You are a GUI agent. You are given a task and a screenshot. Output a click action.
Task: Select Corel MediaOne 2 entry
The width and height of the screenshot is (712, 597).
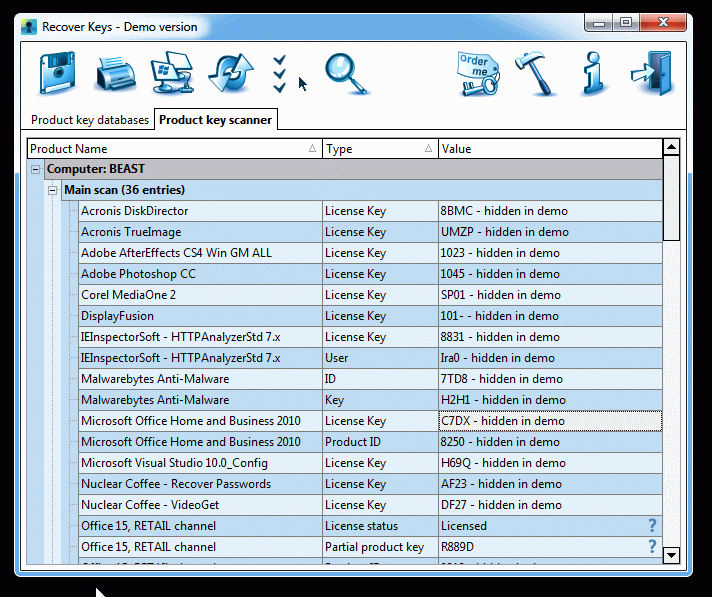click(x=200, y=295)
